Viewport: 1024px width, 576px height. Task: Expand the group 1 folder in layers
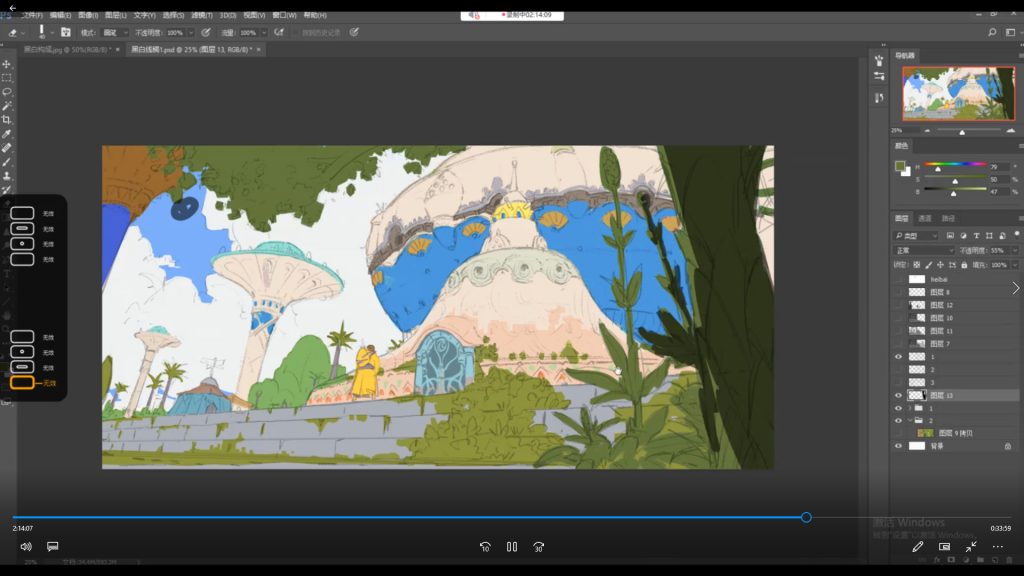click(x=908, y=408)
